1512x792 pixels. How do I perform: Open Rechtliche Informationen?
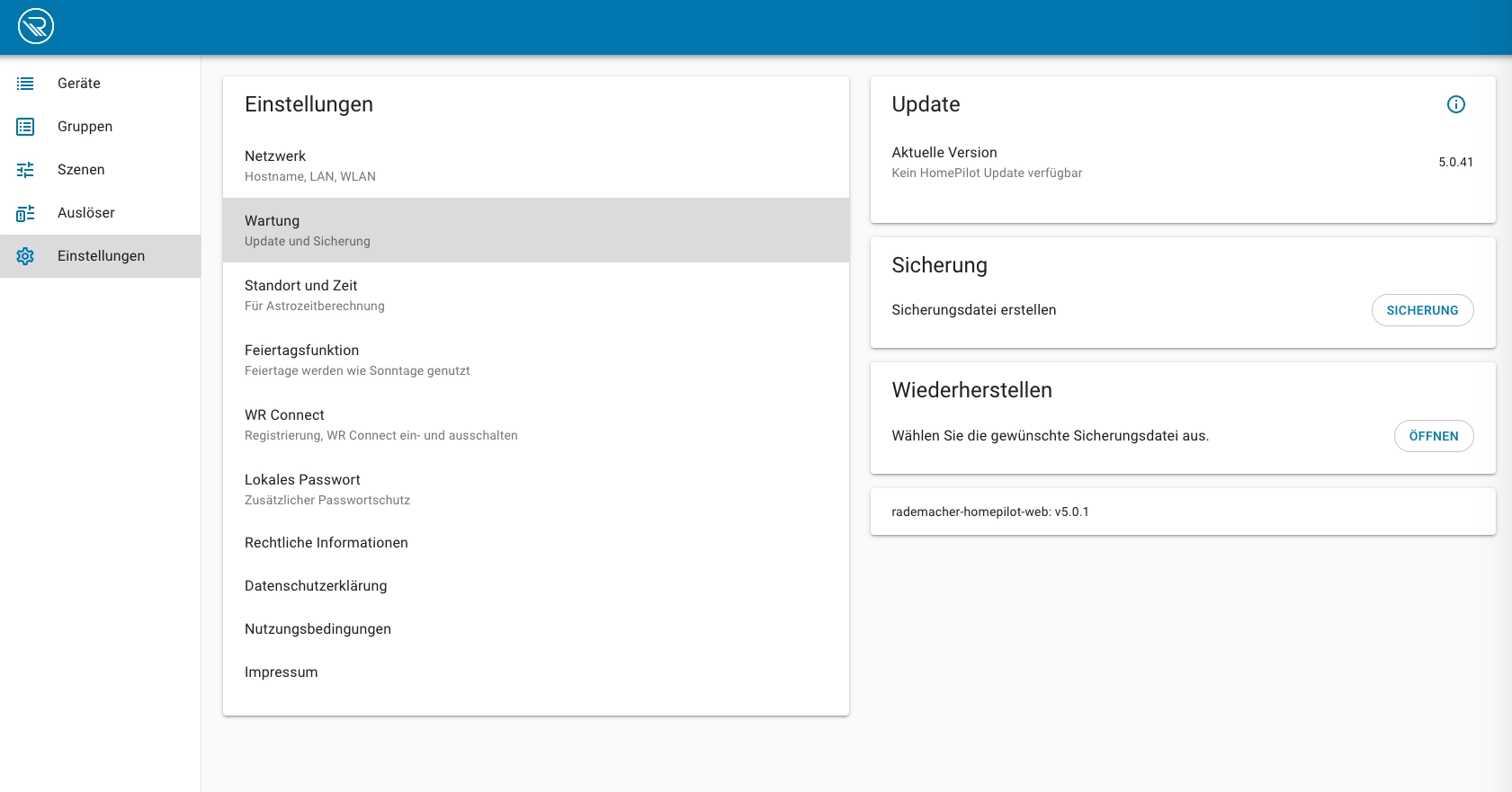pos(535,543)
